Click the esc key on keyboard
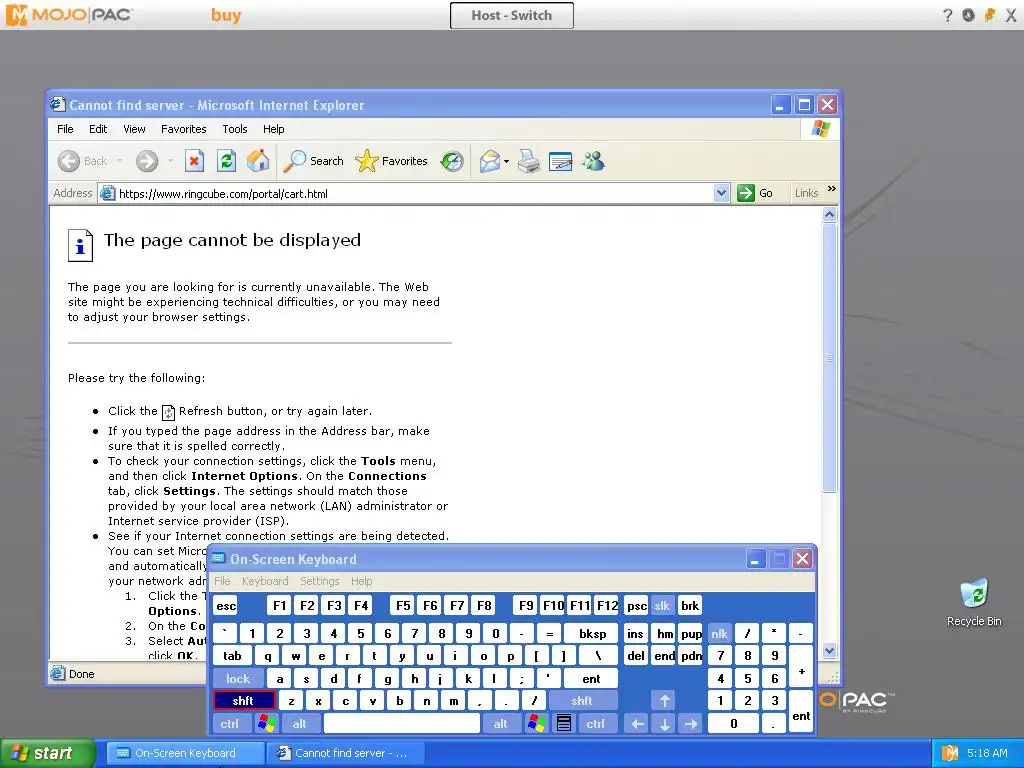The height and width of the screenshot is (768, 1024). click(226, 605)
